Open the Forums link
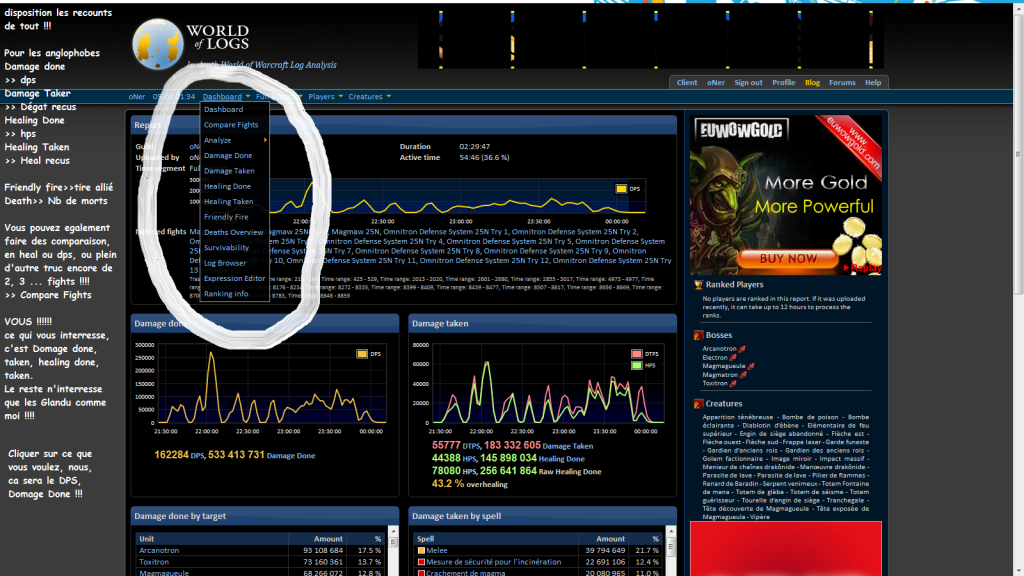The image size is (1024, 576). click(x=842, y=82)
